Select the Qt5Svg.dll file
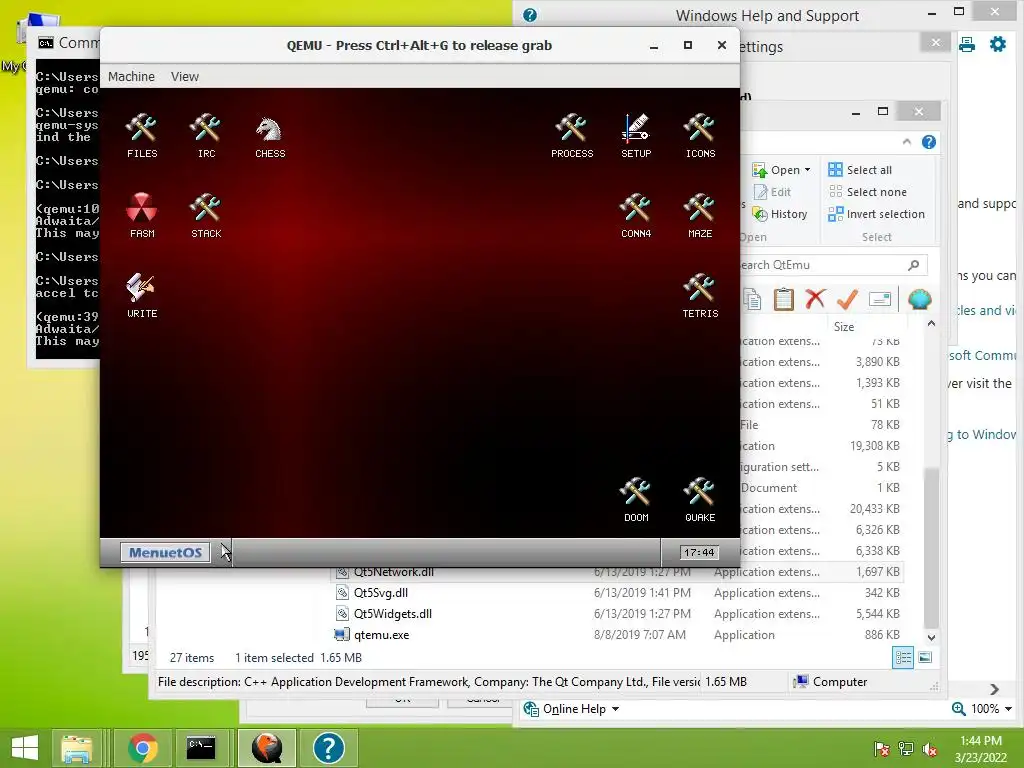This screenshot has width=1024, height=768. click(x=381, y=593)
